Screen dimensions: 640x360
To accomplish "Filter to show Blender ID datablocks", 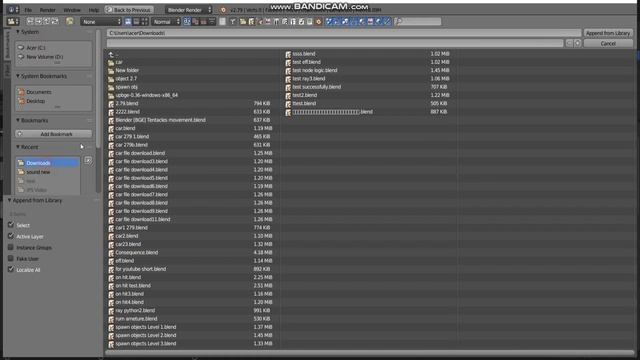I will (x=318, y=21).
